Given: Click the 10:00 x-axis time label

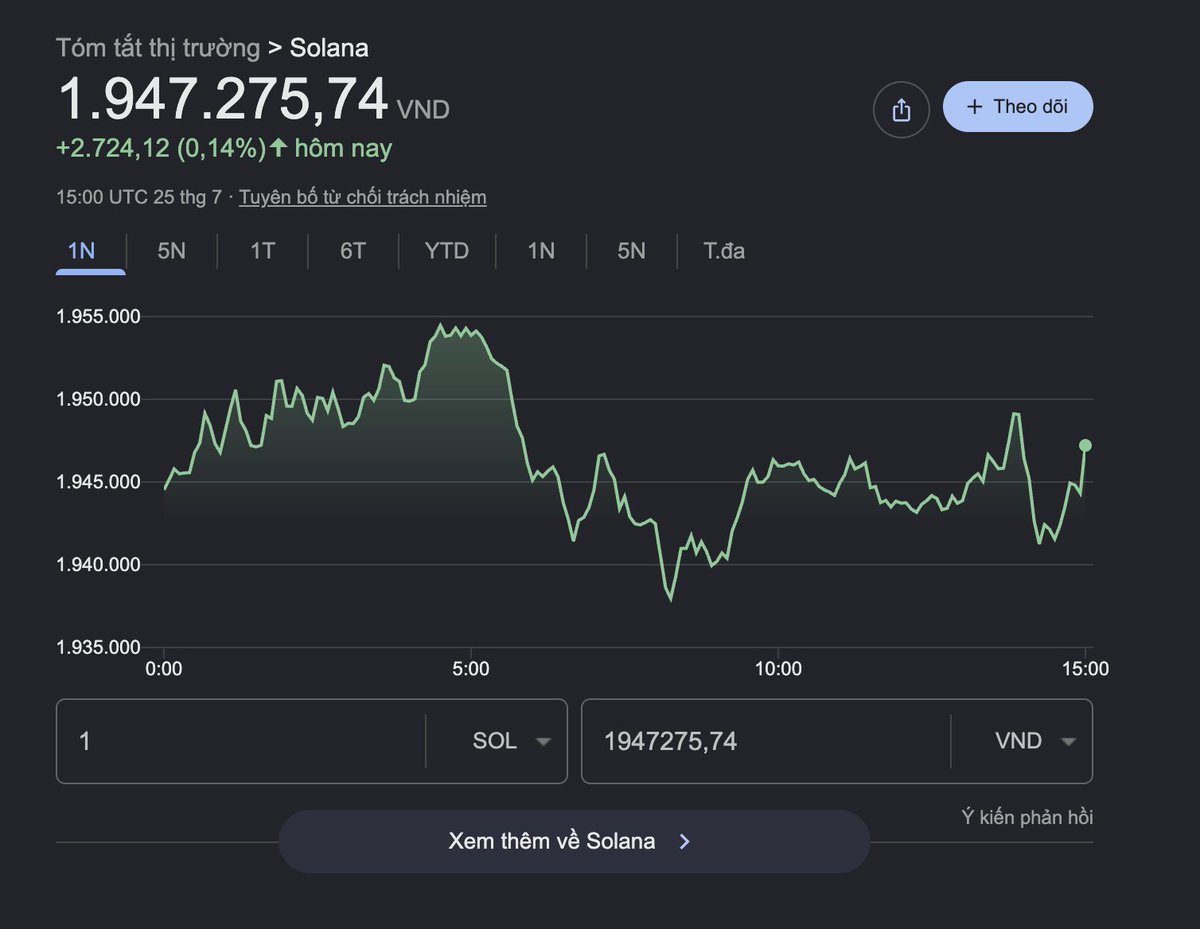Looking at the screenshot, I should pyautogui.click(x=778, y=669).
